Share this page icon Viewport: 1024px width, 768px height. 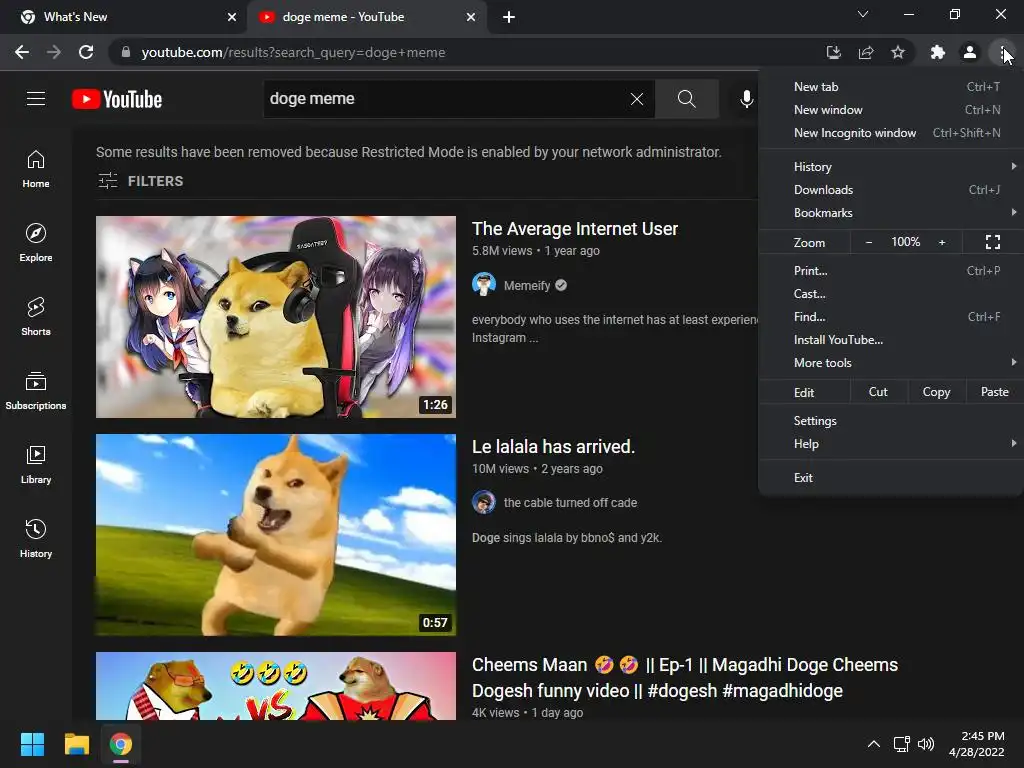[x=866, y=52]
